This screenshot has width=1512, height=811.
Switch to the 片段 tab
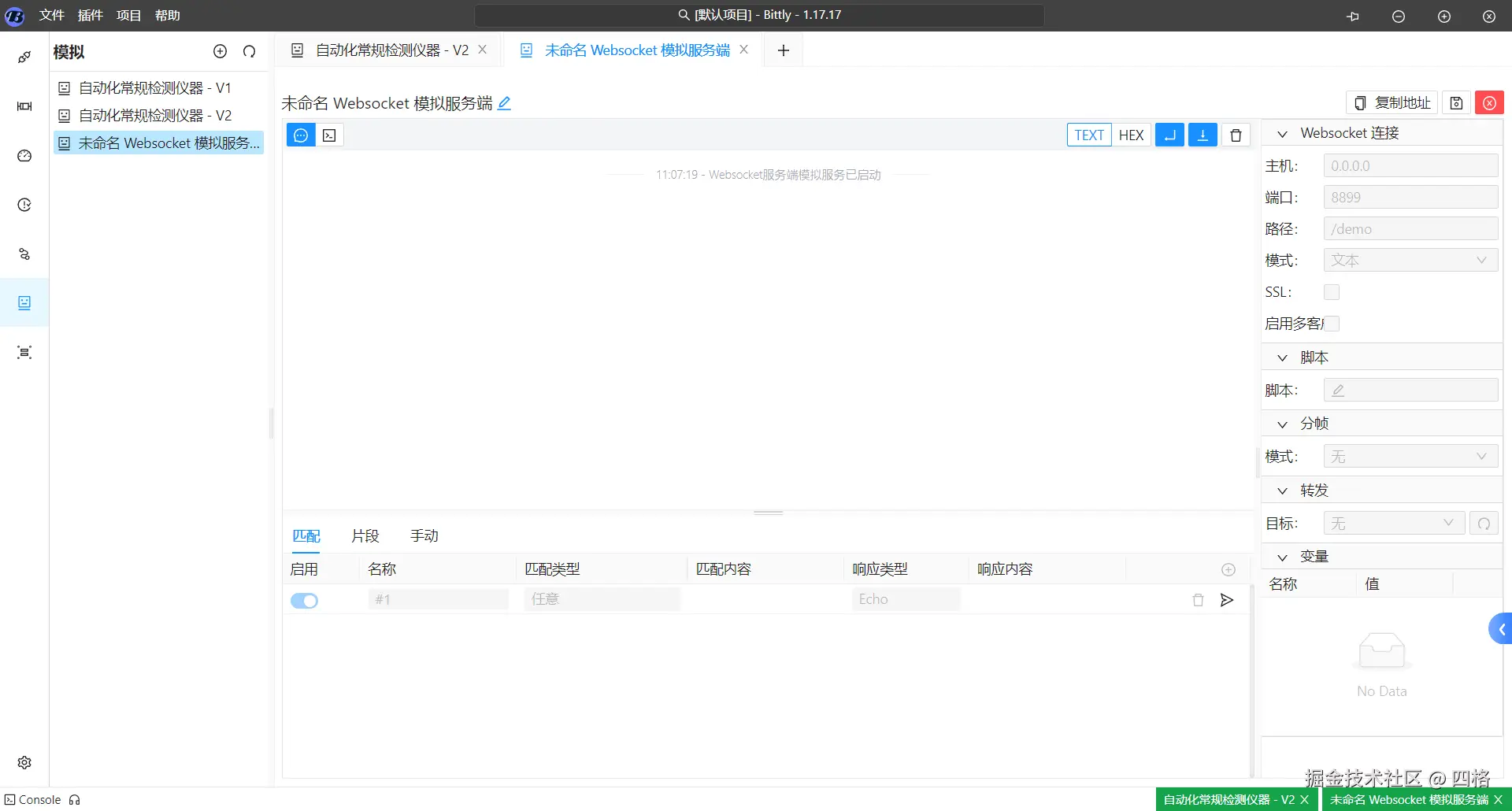tap(365, 536)
